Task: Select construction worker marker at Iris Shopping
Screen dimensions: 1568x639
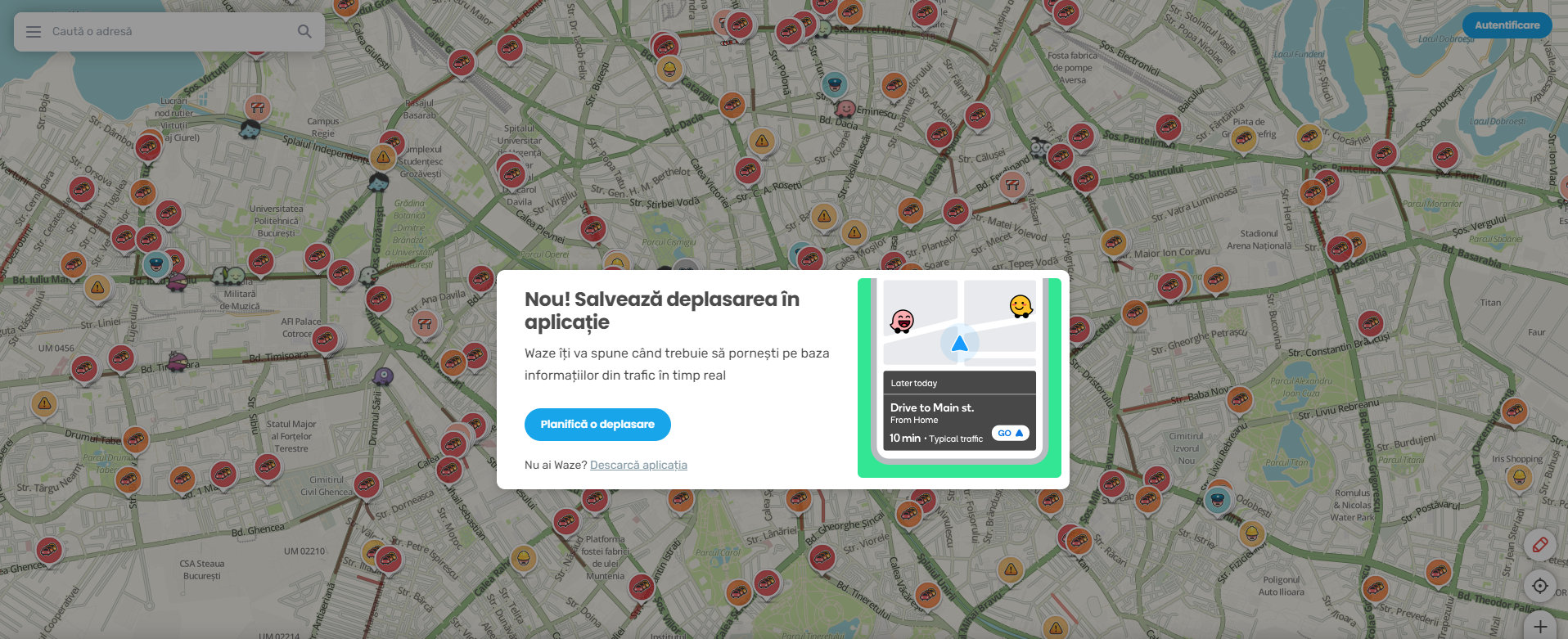Action: (x=1519, y=477)
